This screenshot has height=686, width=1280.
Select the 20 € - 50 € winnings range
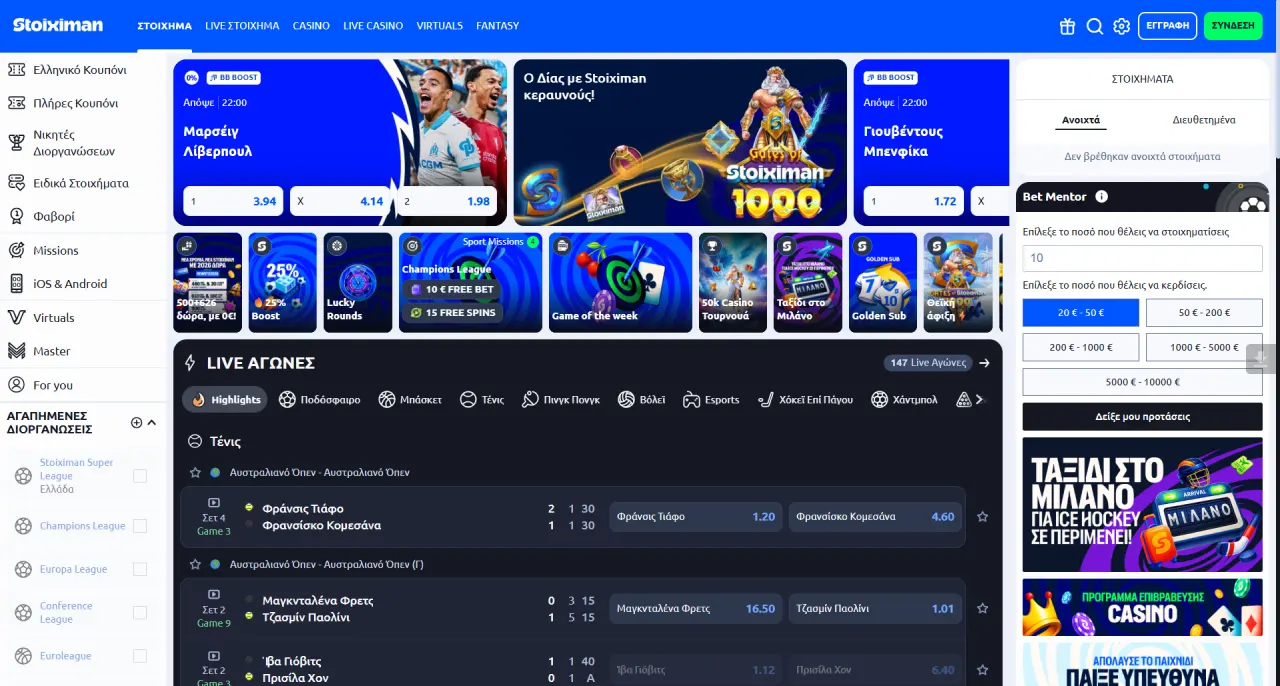(1080, 313)
